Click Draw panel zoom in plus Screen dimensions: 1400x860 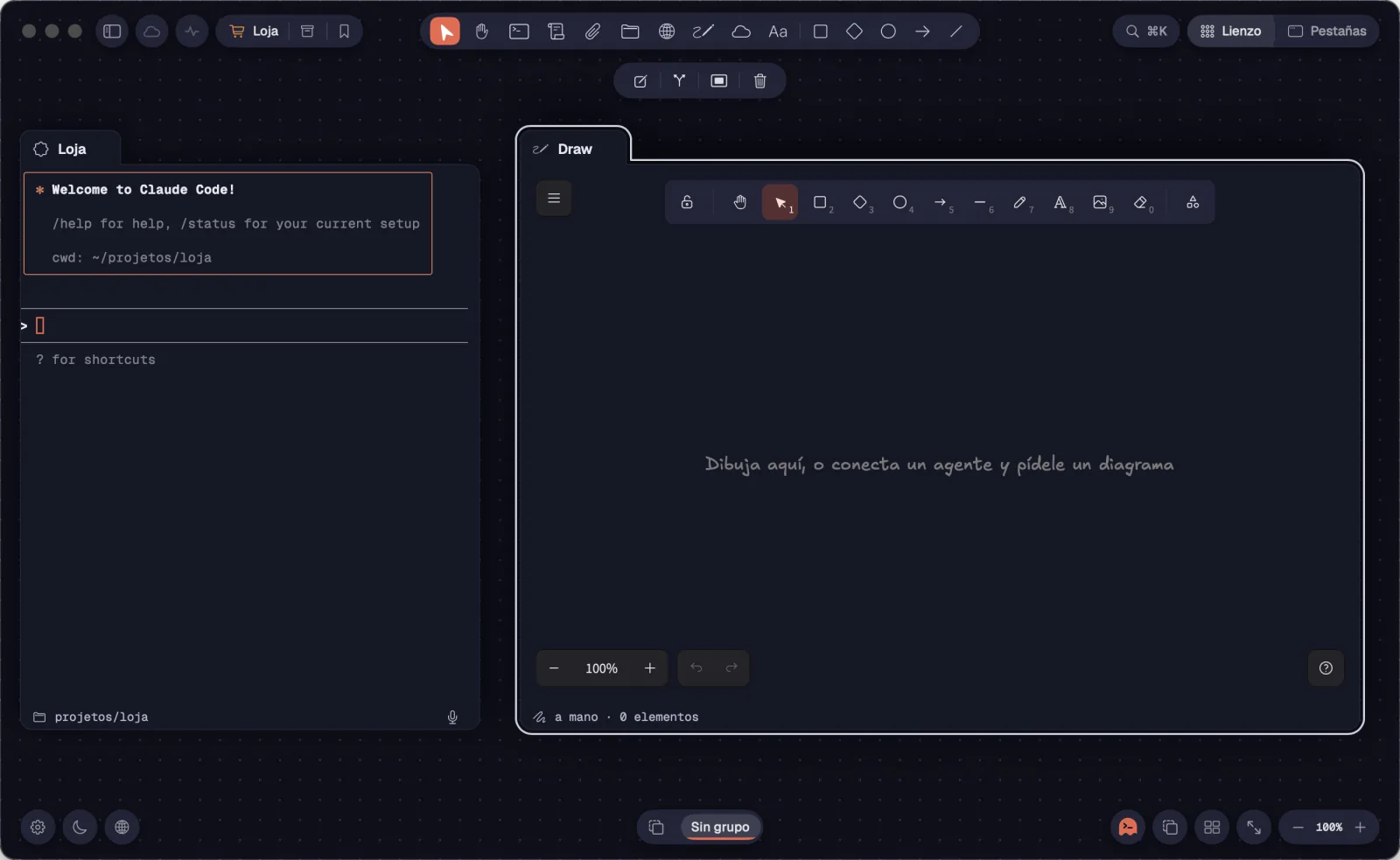click(650, 668)
